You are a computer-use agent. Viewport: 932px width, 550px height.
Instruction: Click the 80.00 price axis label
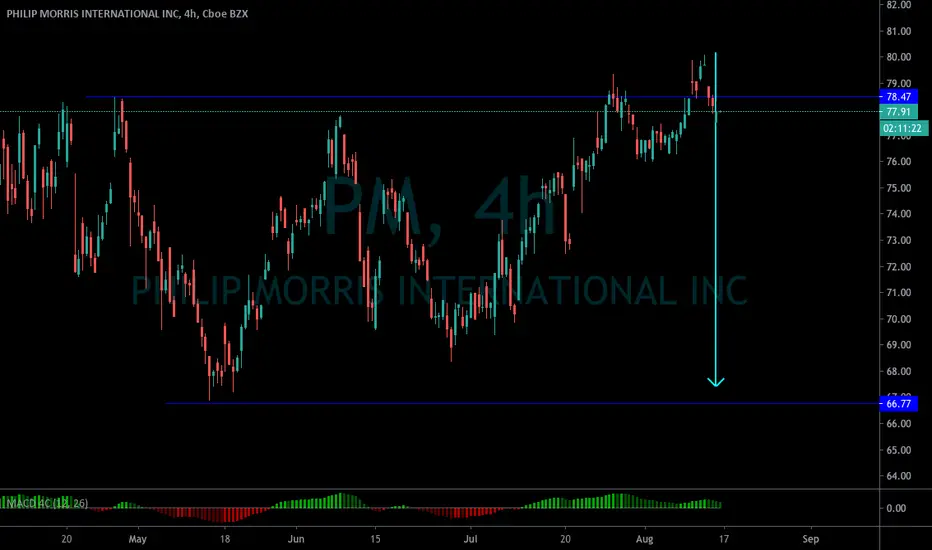[x=898, y=57]
